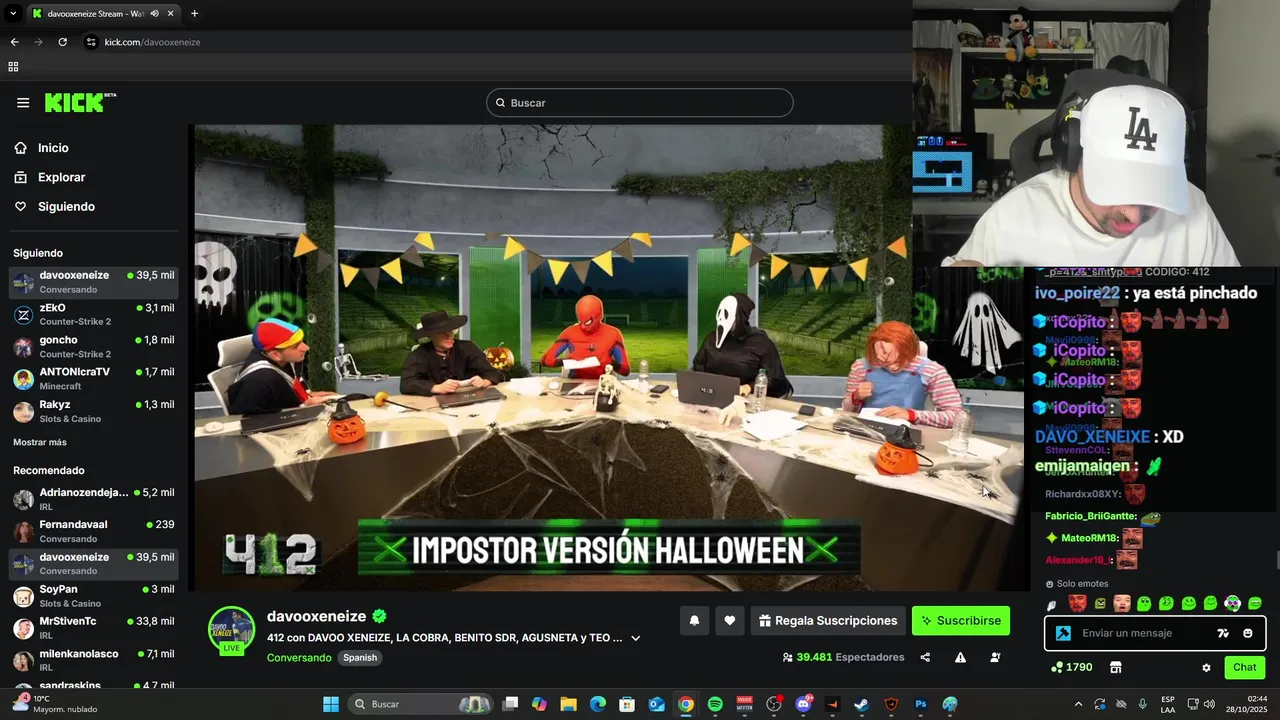Open a new browser tab
Screen dimensions: 1280x720
(x=194, y=14)
